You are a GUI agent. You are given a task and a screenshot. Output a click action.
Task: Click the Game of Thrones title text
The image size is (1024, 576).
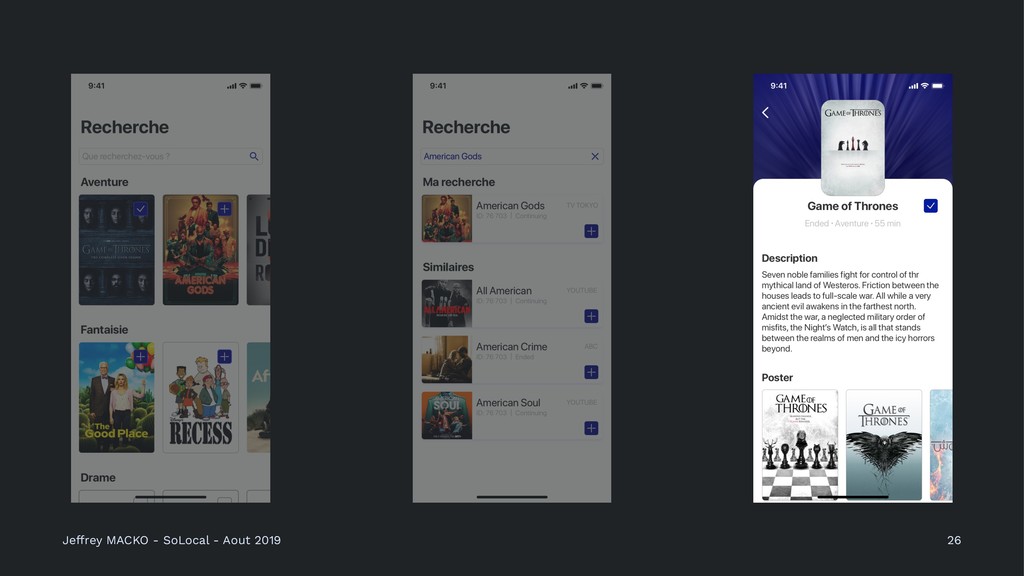[852, 206]
